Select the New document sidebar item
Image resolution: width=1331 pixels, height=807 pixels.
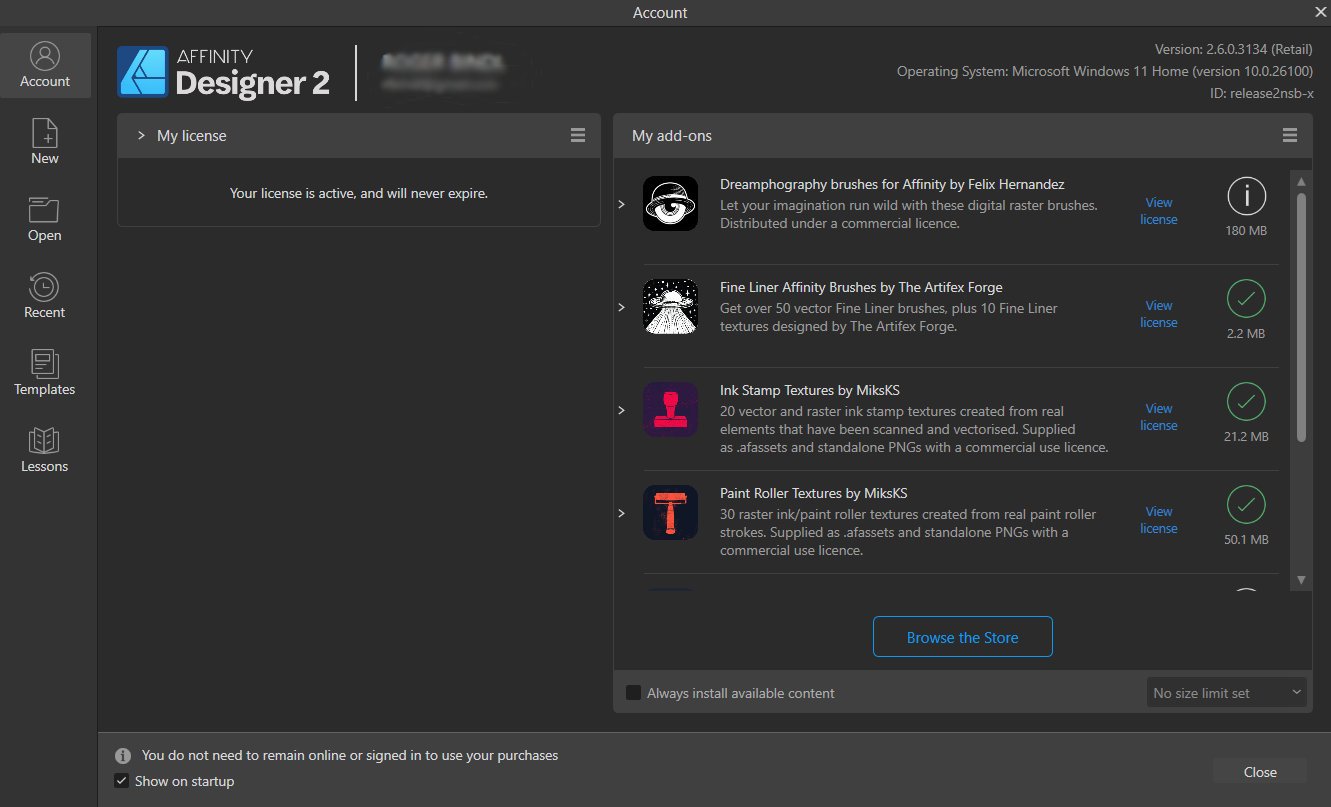[45, 142]
